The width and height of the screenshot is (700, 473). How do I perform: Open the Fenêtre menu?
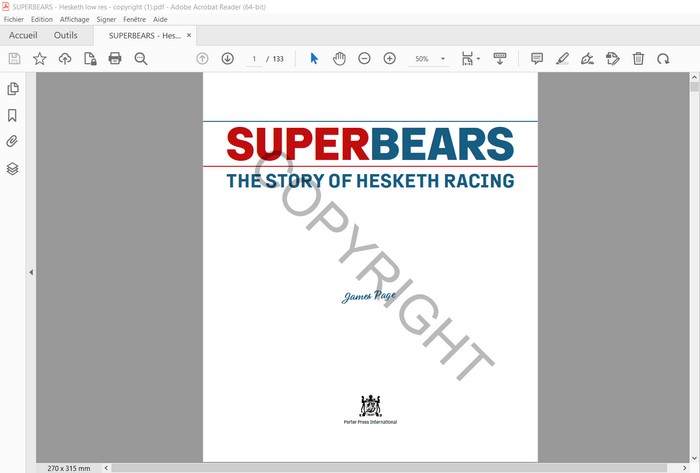click(x=134, y=20)
